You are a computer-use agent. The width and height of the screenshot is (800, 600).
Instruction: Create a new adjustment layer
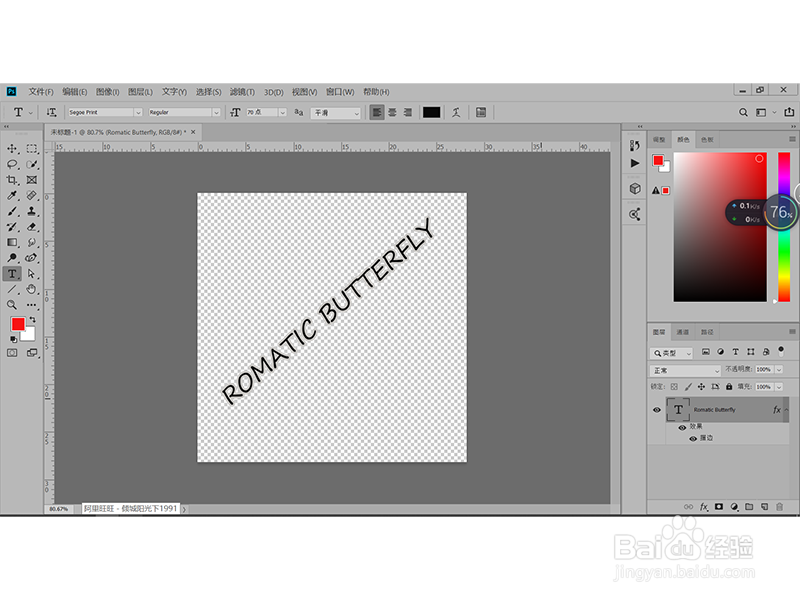pos(734,507)
